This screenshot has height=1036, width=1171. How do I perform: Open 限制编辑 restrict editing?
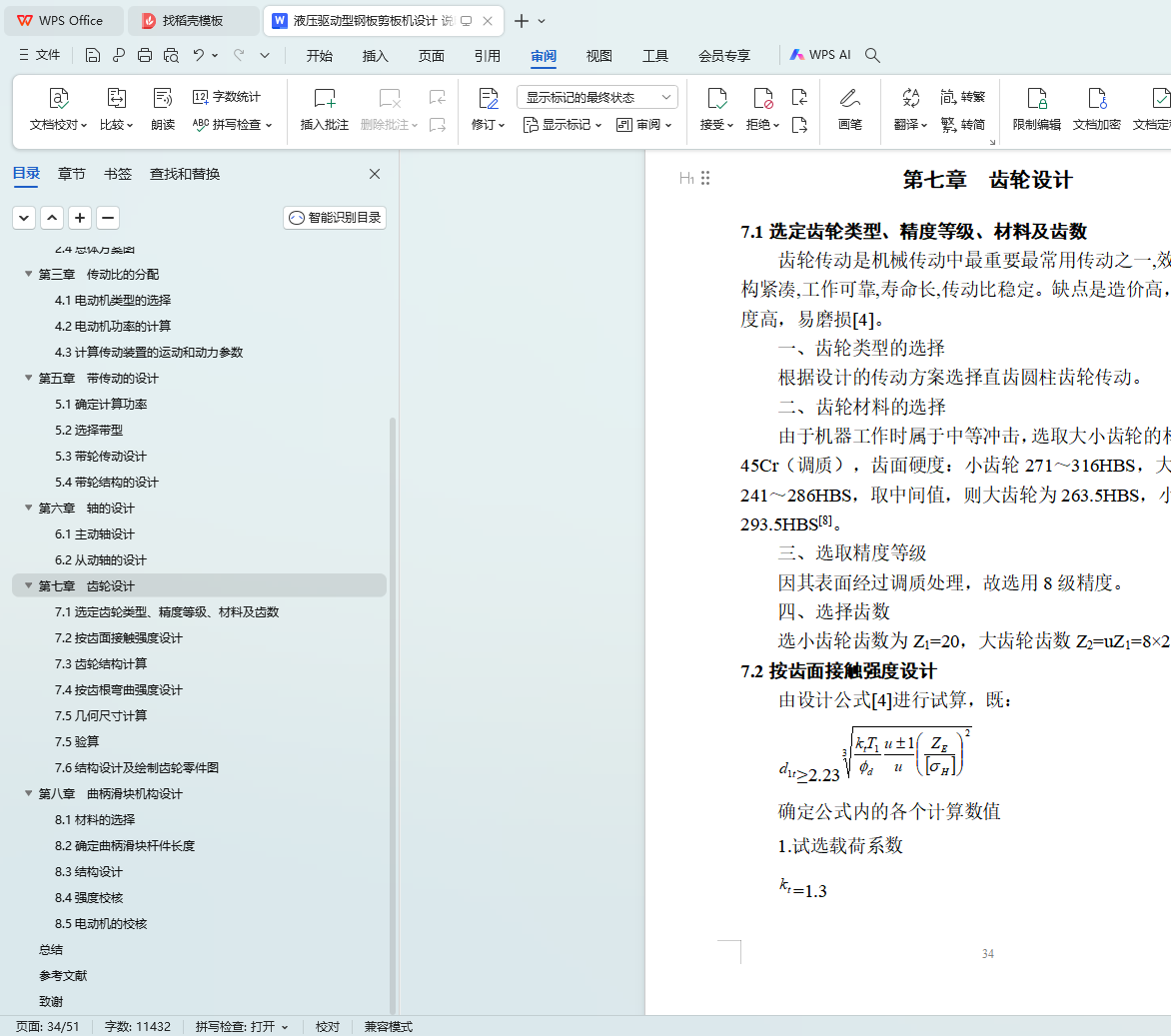(x=1036, y=109)
